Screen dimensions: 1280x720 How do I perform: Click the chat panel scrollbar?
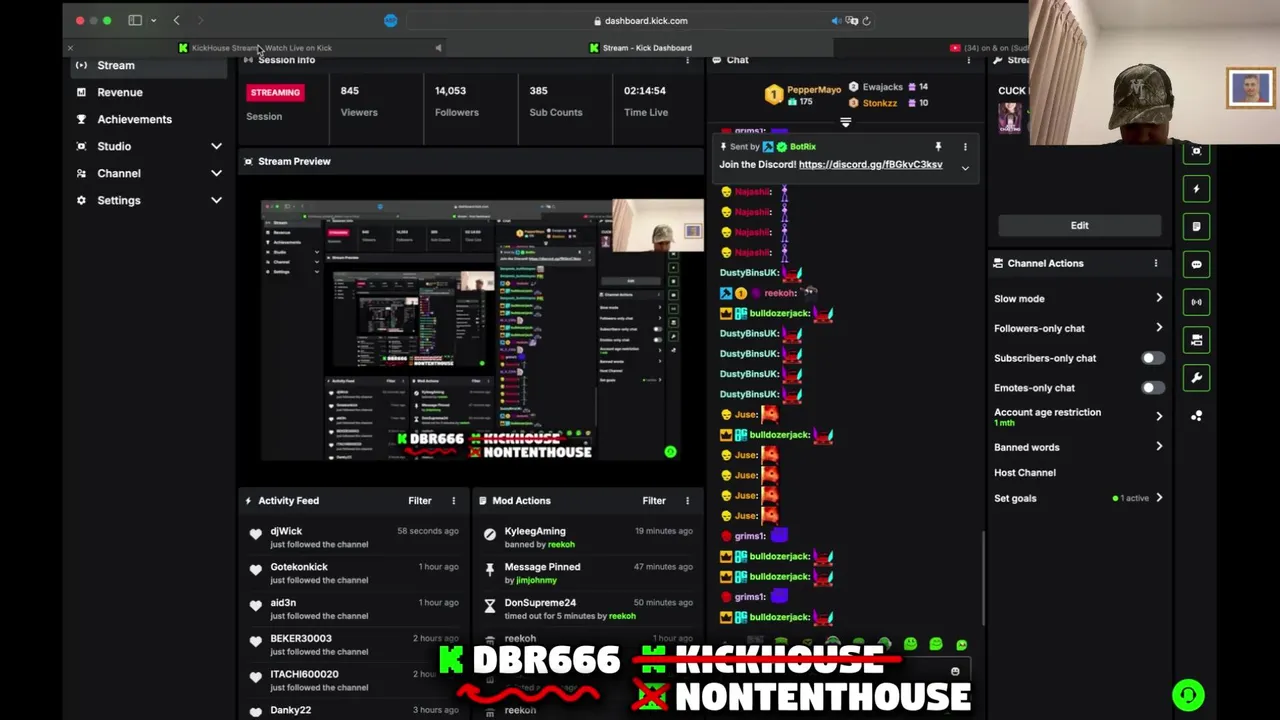point(983,578)
